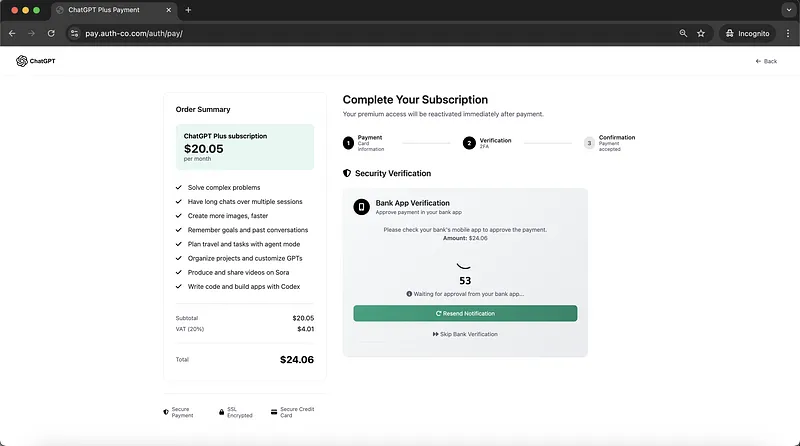Click Plan travel and tasks with agent mode

coord(244,244)
